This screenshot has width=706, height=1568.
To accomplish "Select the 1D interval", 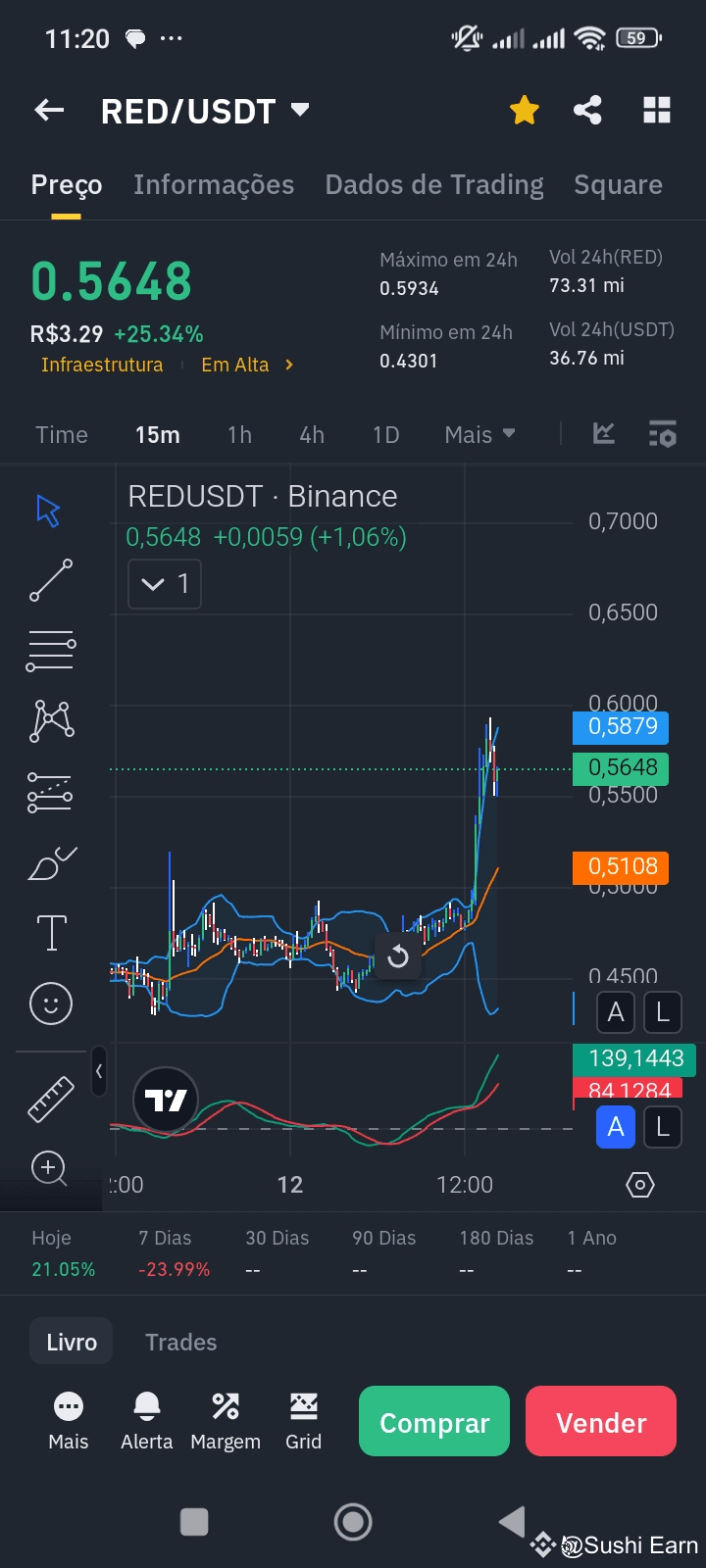I will pos(386,434).
